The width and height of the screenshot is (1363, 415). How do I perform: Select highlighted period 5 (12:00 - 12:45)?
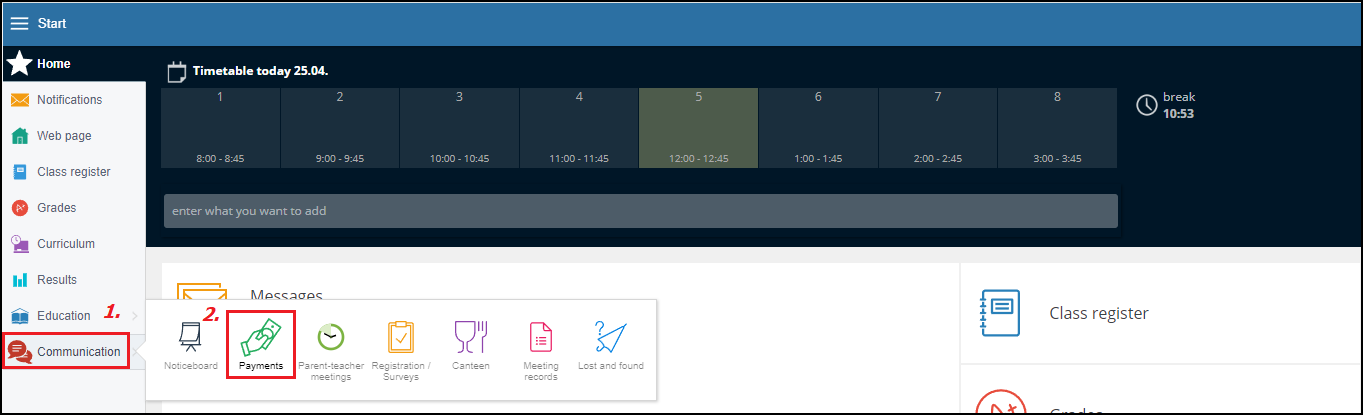pos(698,128)
